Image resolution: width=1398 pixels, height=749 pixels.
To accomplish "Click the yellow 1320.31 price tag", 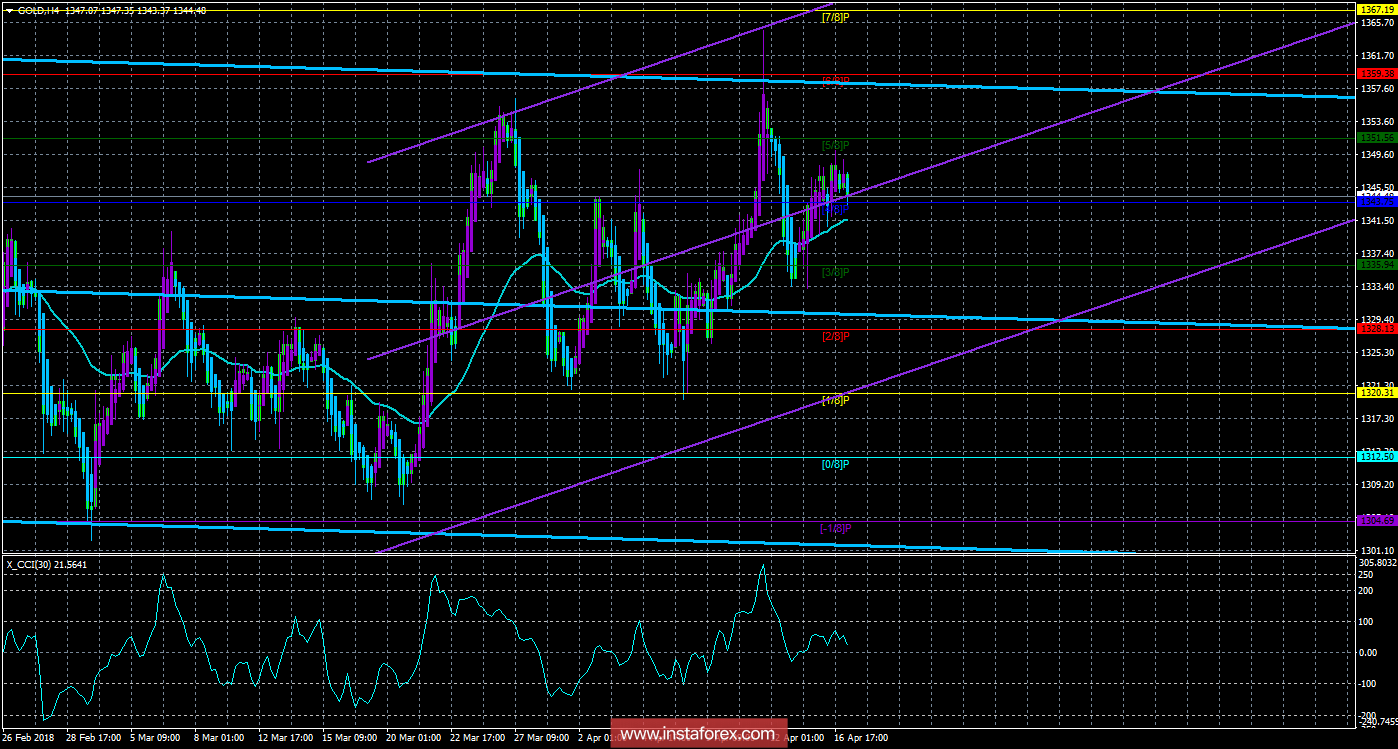I will coord(1376,393).
